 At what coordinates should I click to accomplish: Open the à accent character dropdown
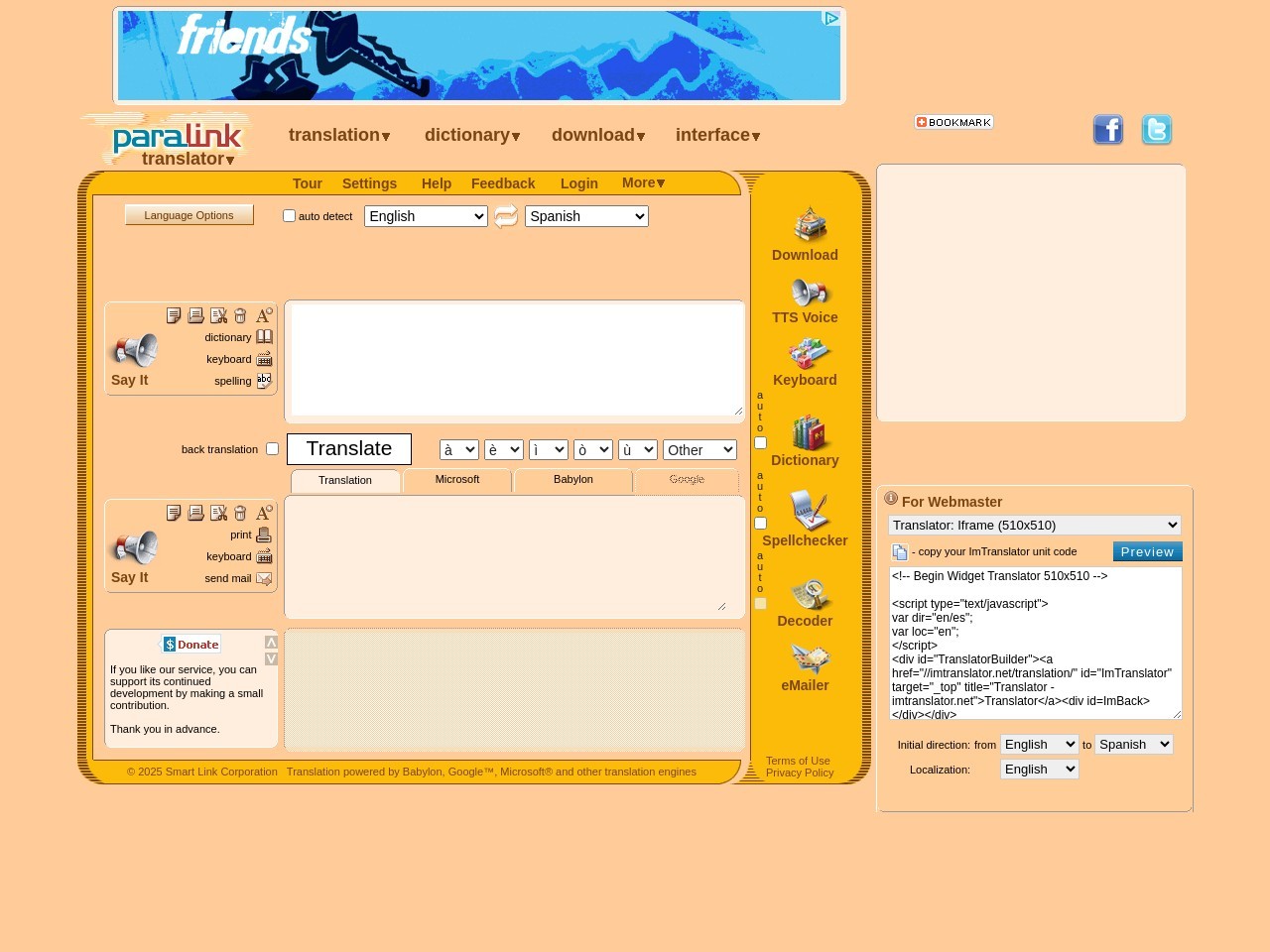click(x=459, y=450)
